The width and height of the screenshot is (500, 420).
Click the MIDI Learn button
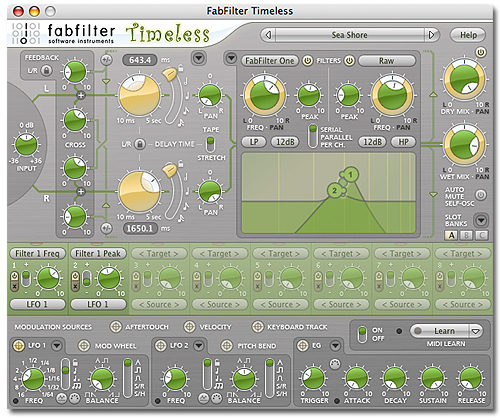tap(440, 331)
